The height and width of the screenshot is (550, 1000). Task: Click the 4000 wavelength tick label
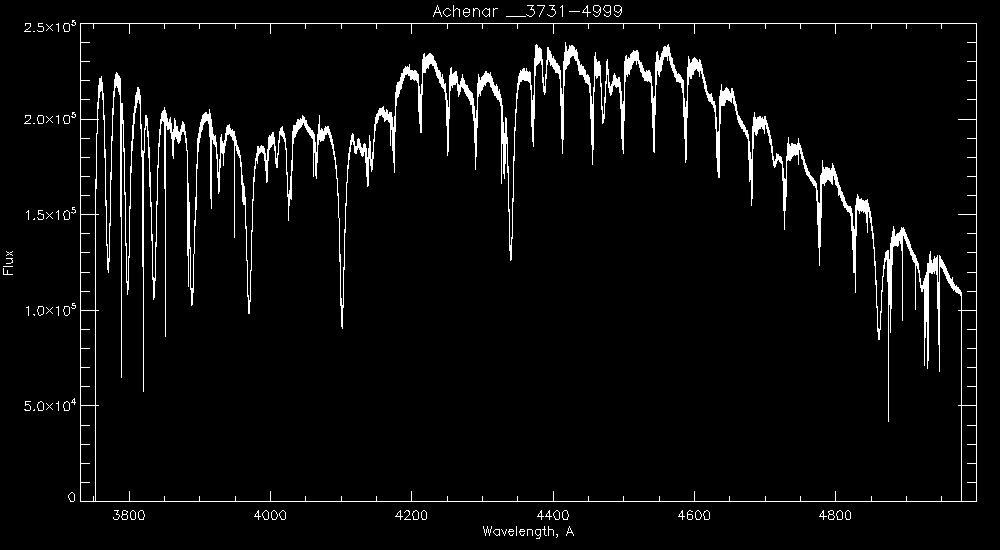click(270, 515)
